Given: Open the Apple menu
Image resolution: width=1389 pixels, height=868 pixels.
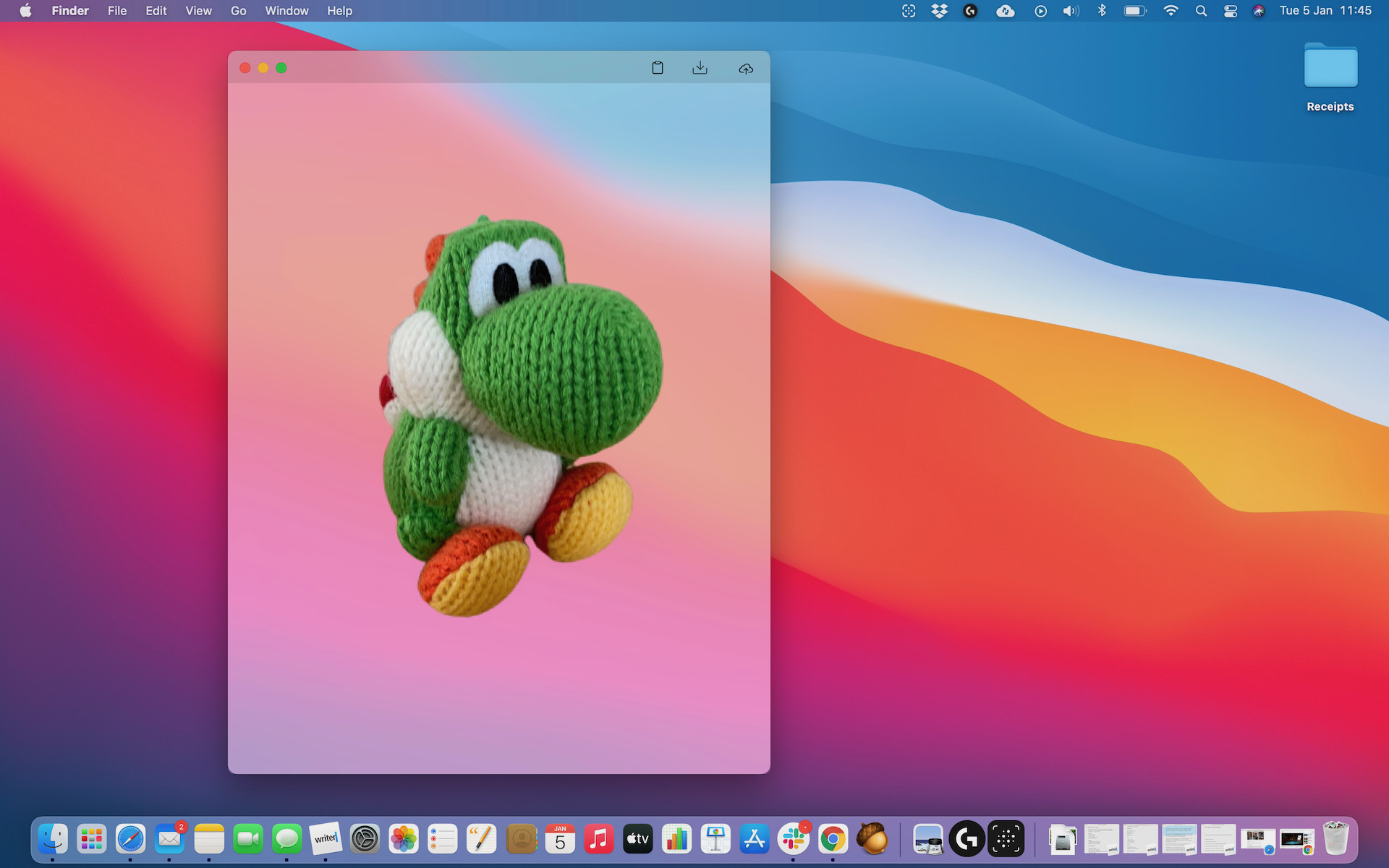Looking at the screenshot, I should (x=26, y=11).
